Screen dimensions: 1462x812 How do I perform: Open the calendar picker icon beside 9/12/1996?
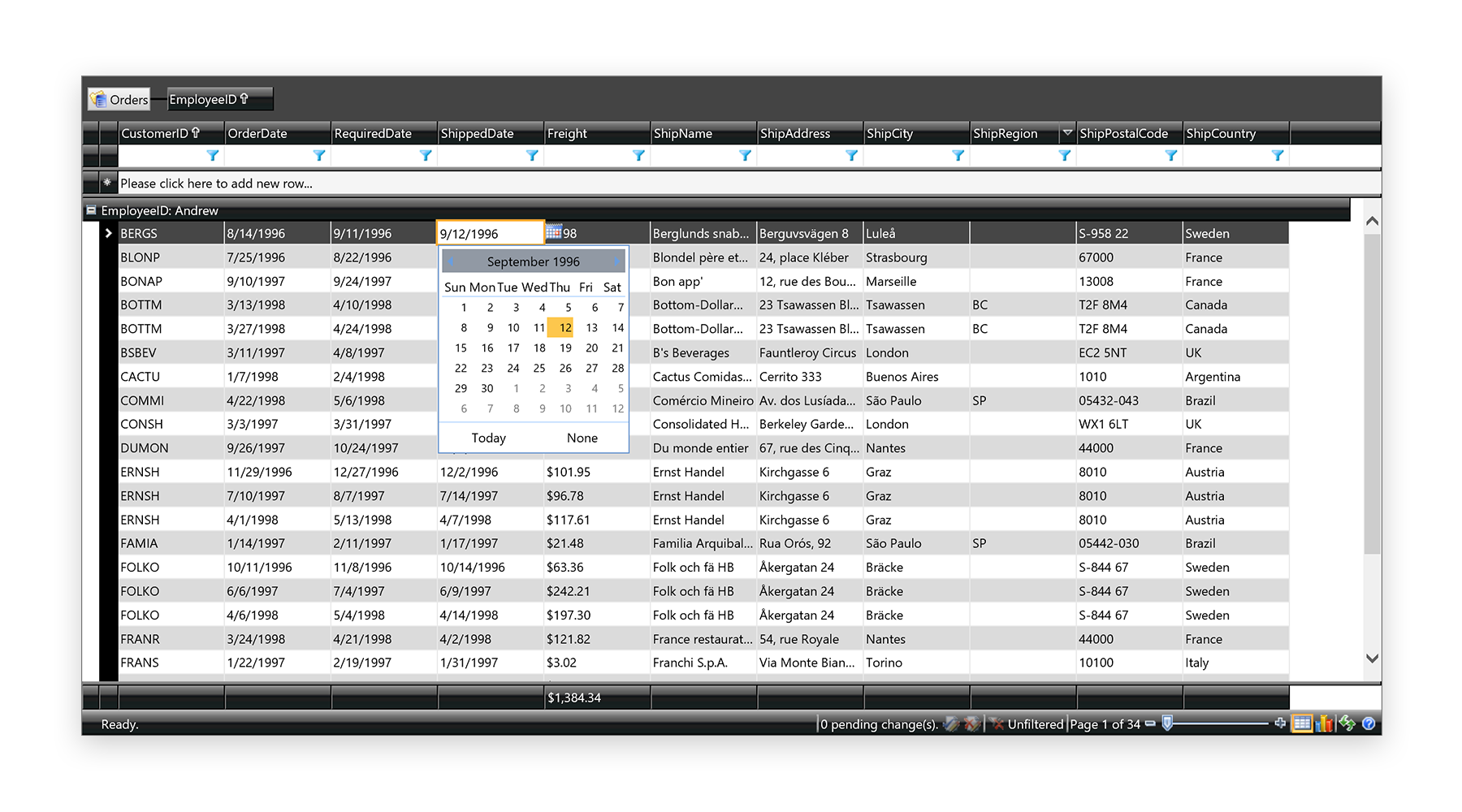(554, 232)
